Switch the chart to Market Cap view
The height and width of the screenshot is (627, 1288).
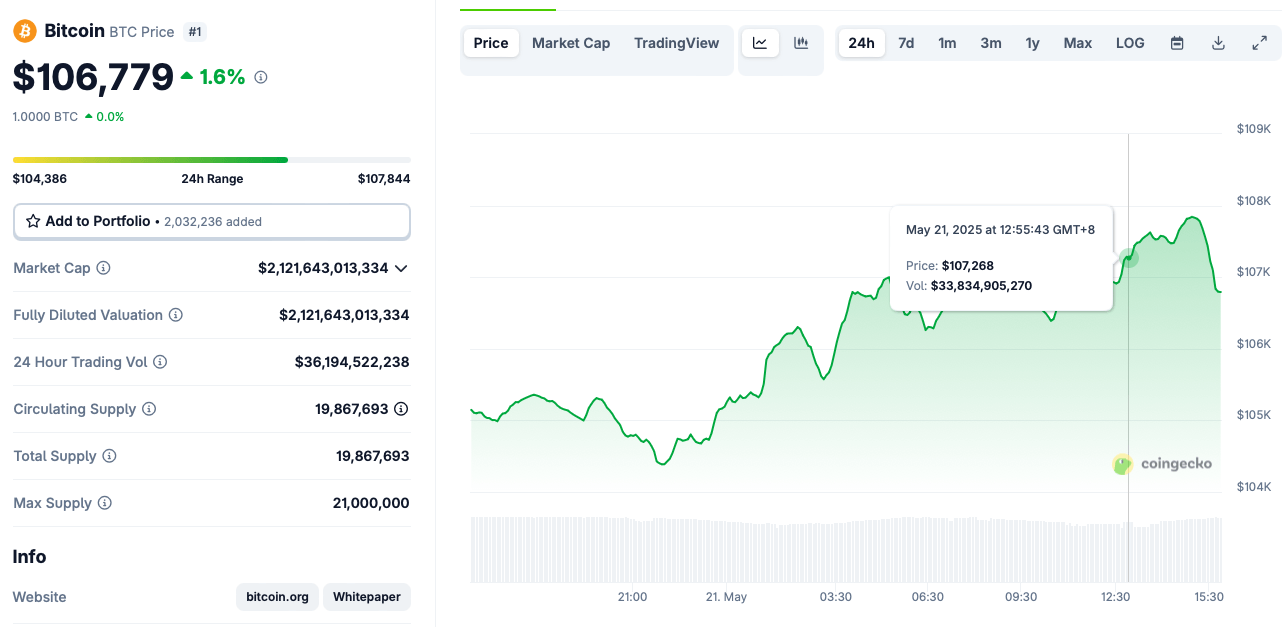(x=571, y=43)
